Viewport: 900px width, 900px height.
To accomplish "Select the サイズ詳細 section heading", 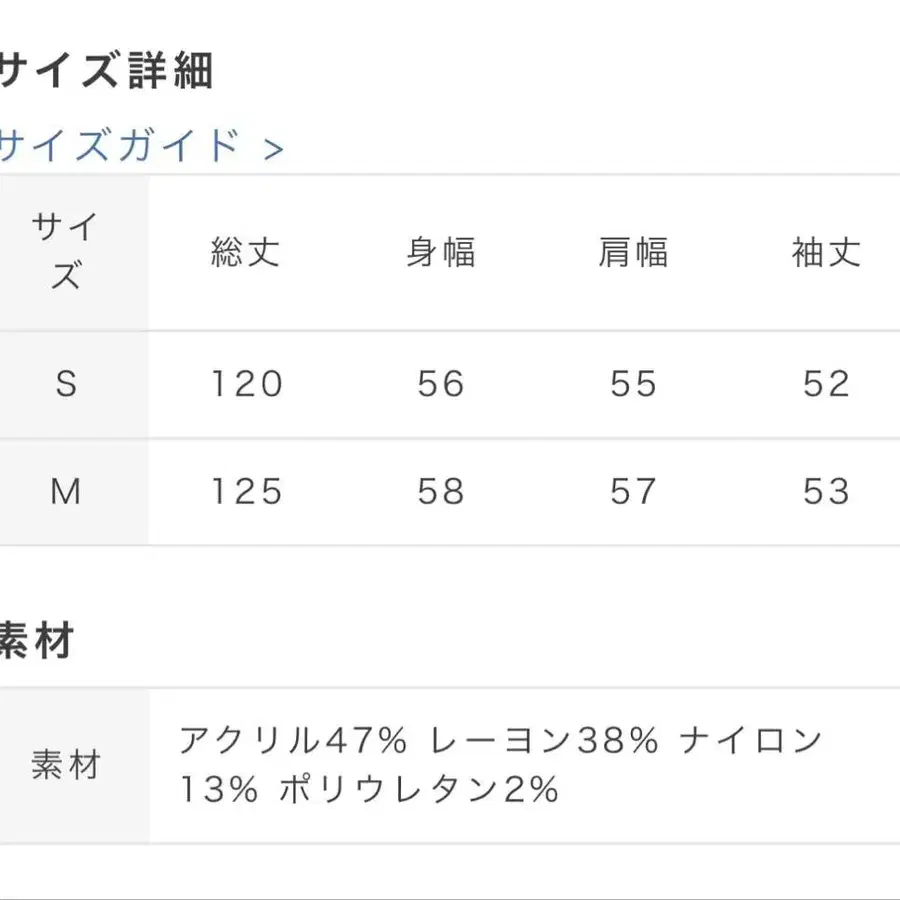I will pos(106,72).
